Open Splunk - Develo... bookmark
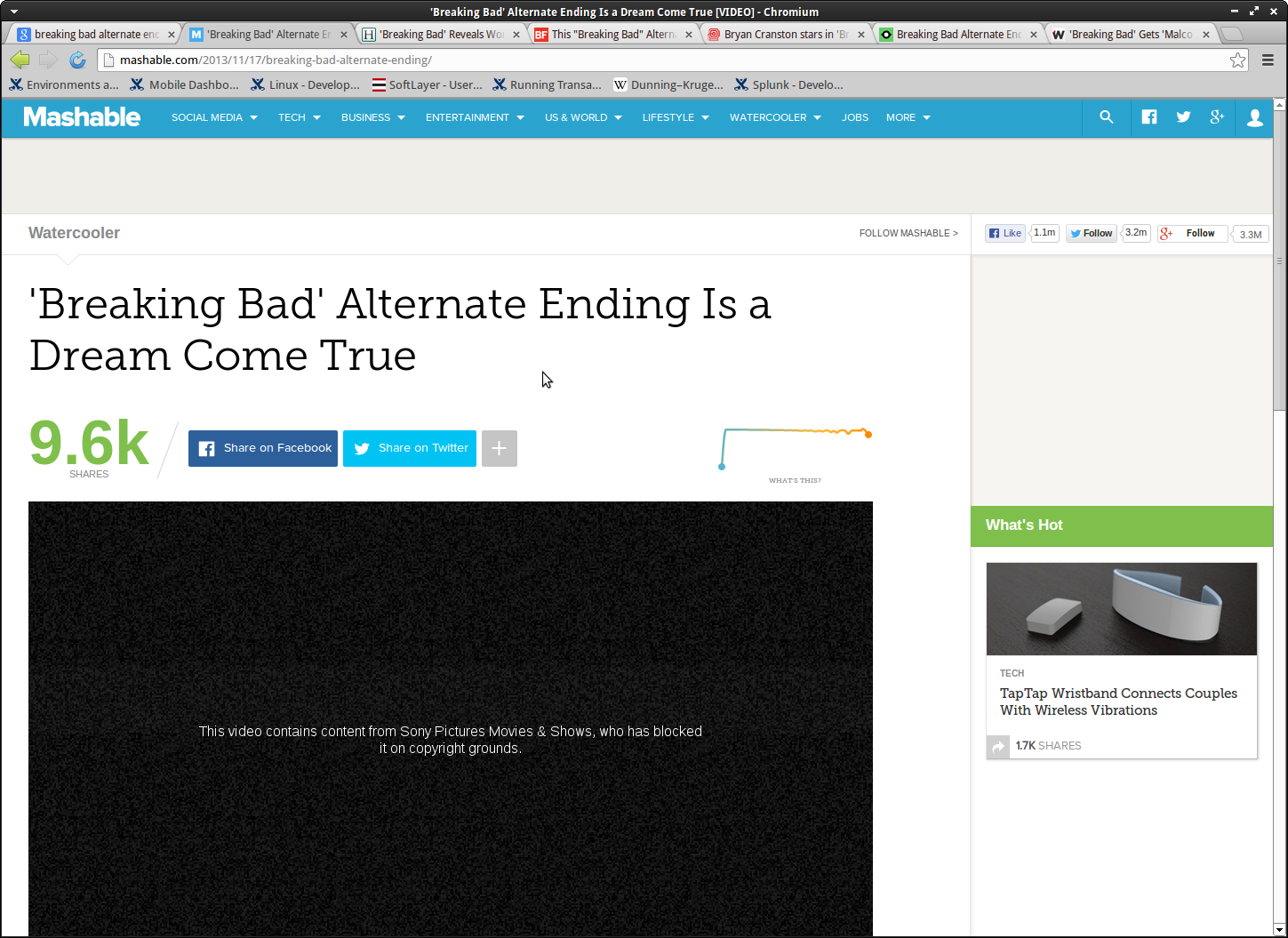 pos(789,84)
